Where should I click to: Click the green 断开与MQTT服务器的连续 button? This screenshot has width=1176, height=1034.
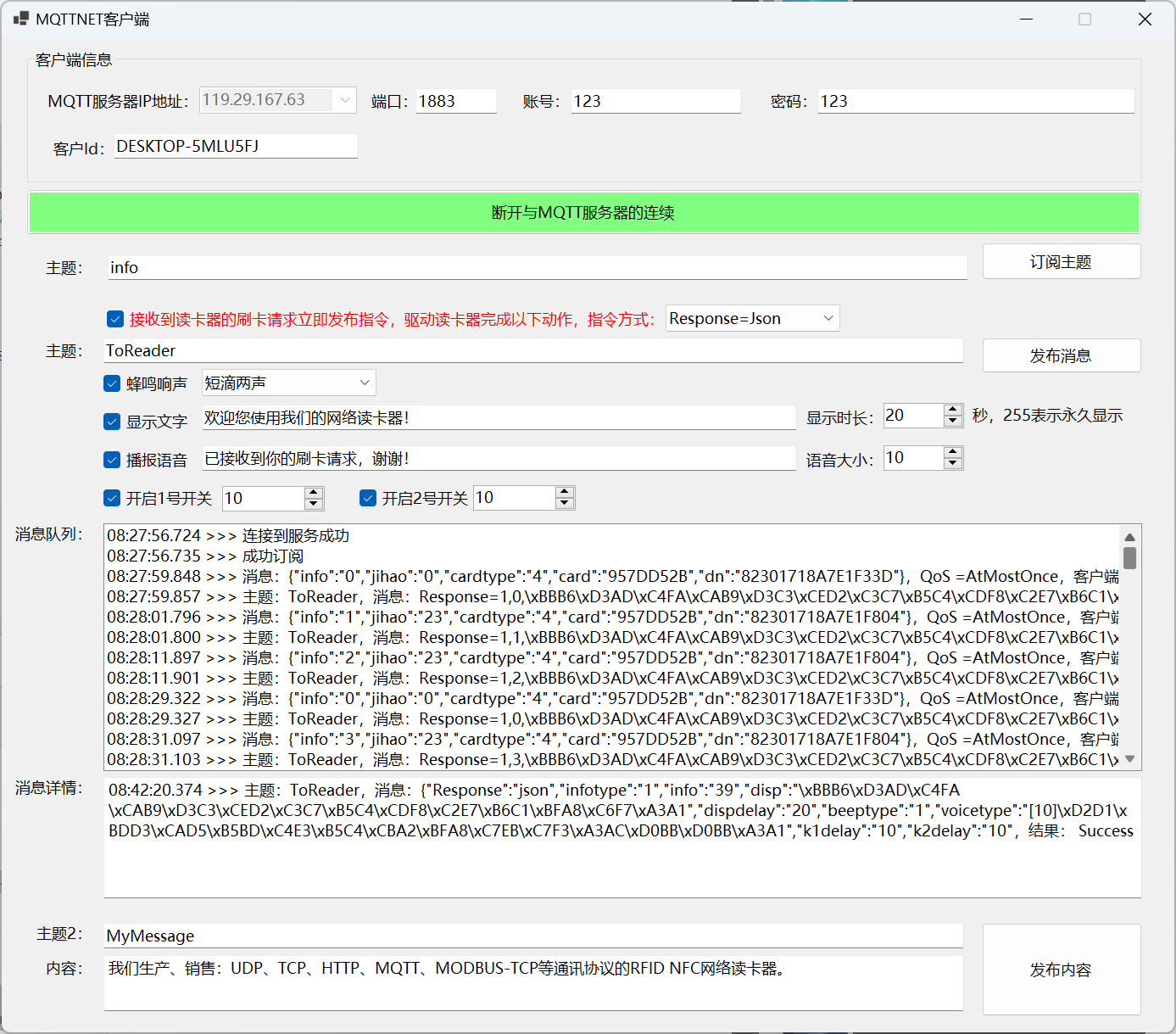(x=583, y=212)
